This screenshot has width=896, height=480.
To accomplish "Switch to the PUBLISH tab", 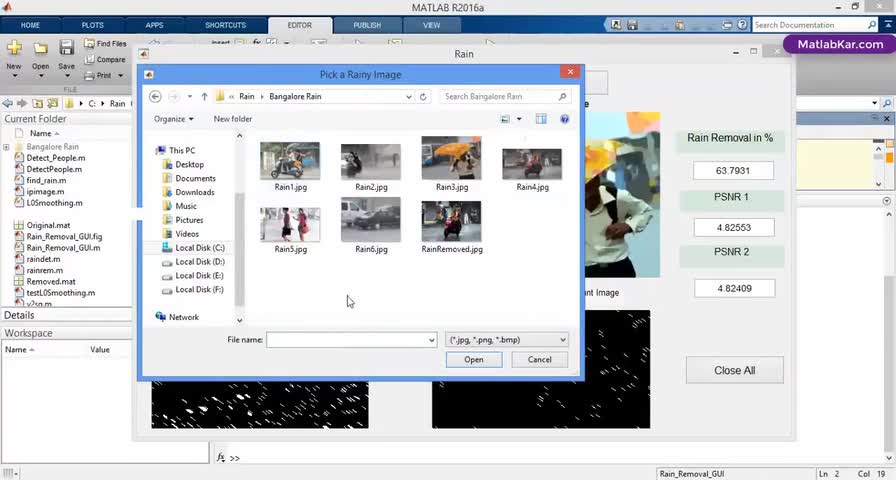I will pyautogui.click(x=367, y=25).
